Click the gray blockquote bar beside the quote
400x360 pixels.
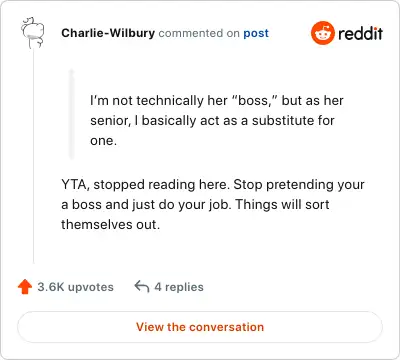(71, 114)
